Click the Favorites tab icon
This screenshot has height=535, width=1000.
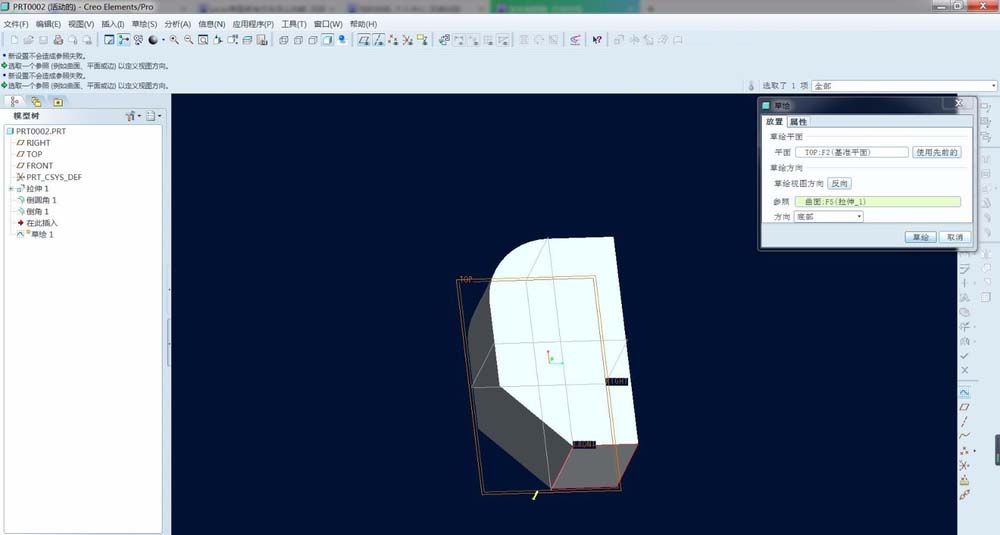[x=57, y=101]
